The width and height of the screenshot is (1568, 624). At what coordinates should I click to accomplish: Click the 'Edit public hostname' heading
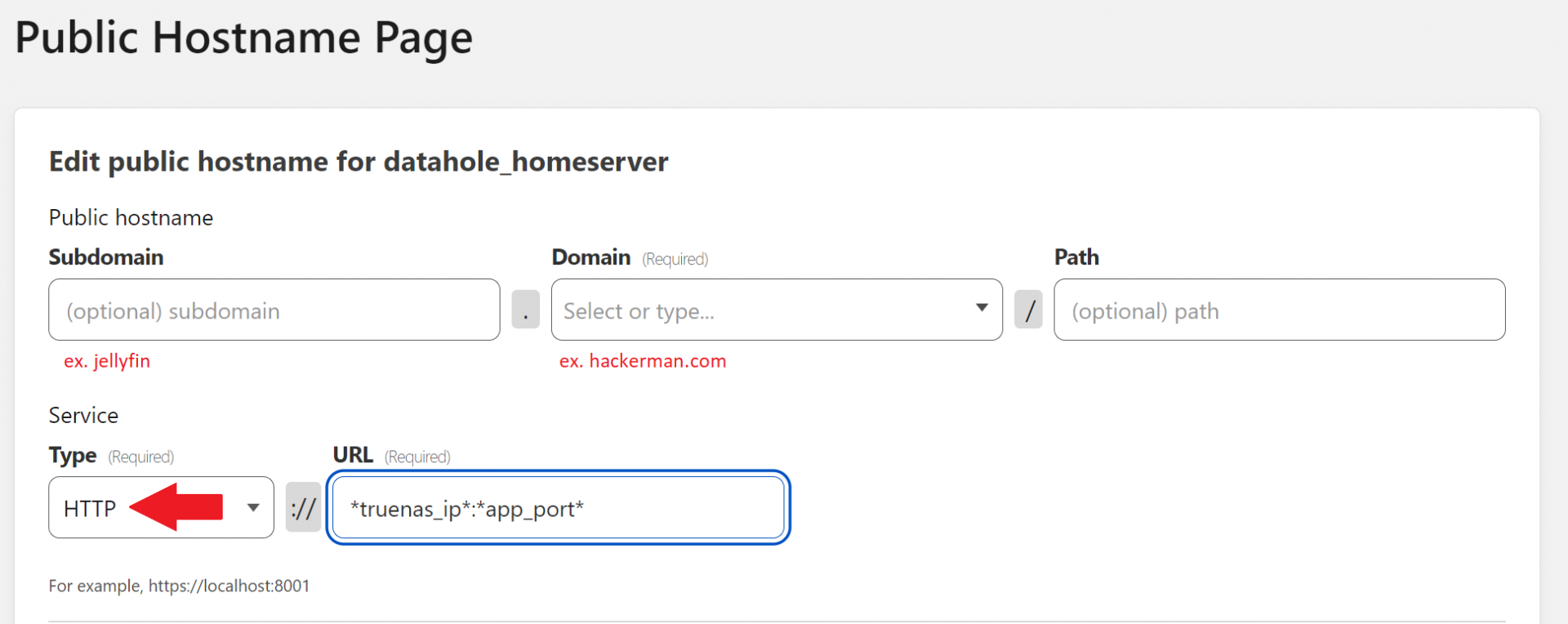359,162
